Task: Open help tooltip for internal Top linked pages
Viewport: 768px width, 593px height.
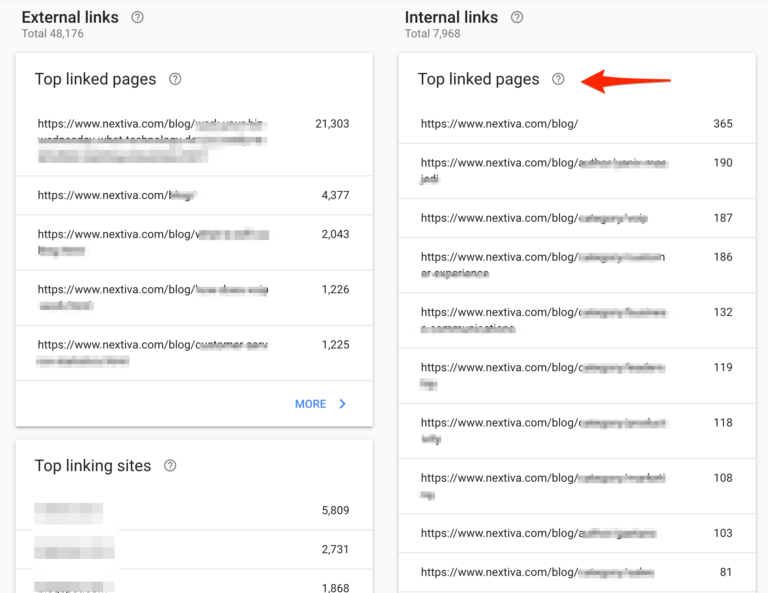Action: (559, 79)
